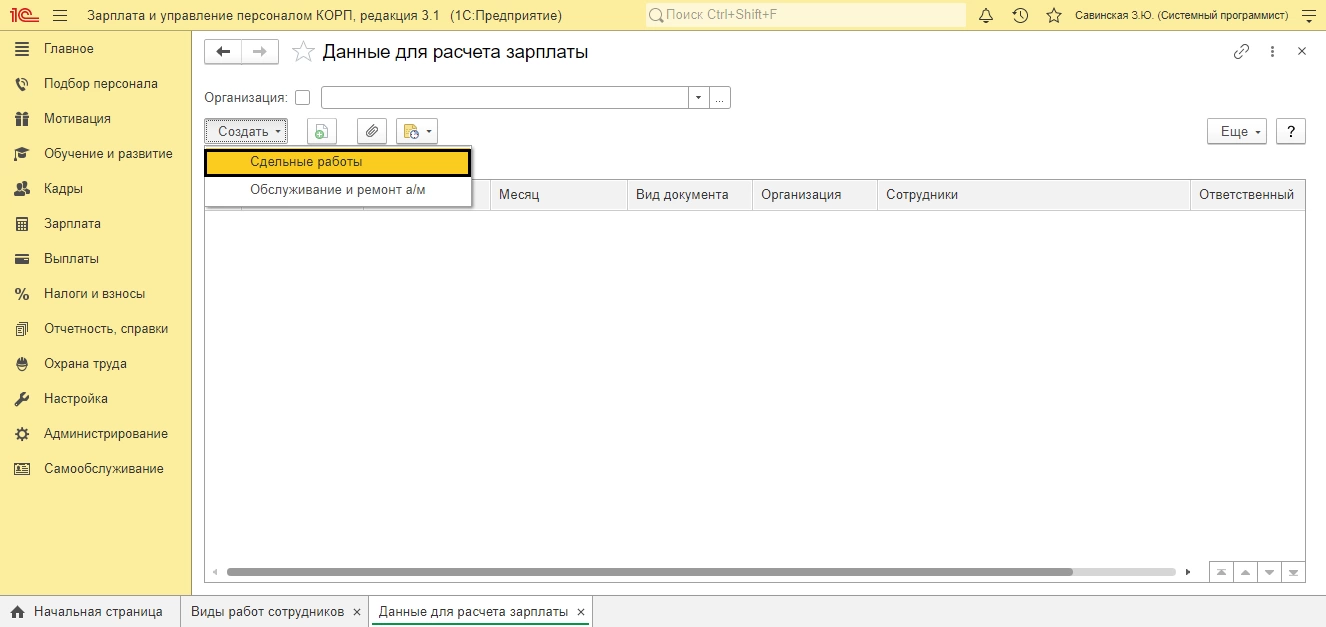Click the Налоги и взносы percent icon
The width and height of the screenshot is (1326, 627).
point(22,294)
